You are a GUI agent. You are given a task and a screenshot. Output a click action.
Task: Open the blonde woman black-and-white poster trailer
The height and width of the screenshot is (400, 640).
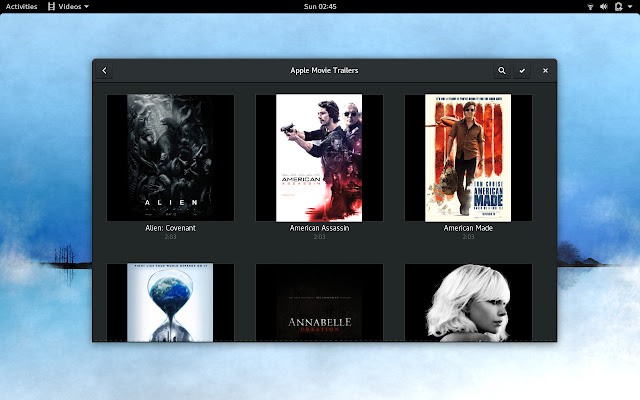pos(468,302)
